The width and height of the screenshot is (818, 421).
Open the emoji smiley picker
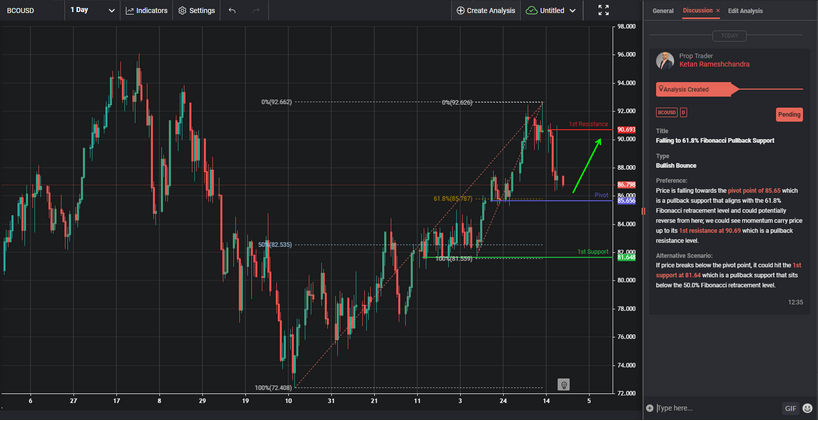(807, 407)
